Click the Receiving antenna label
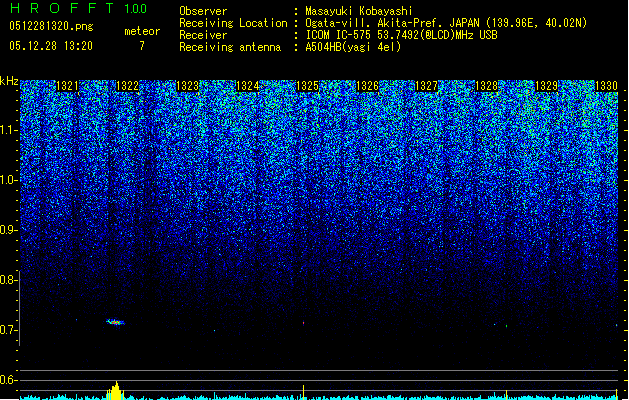This screenshot has height=400, width=629. [x=230, y=47]
